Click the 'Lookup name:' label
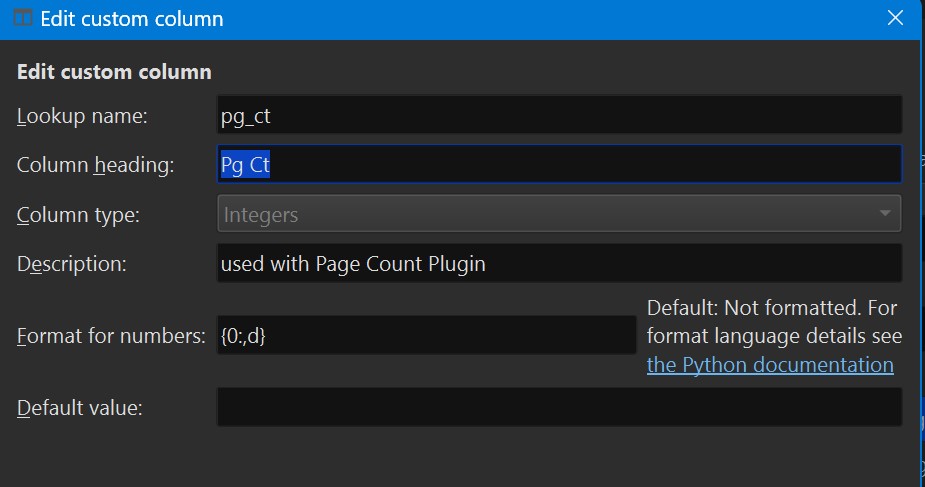 click(x=82, y=116)
